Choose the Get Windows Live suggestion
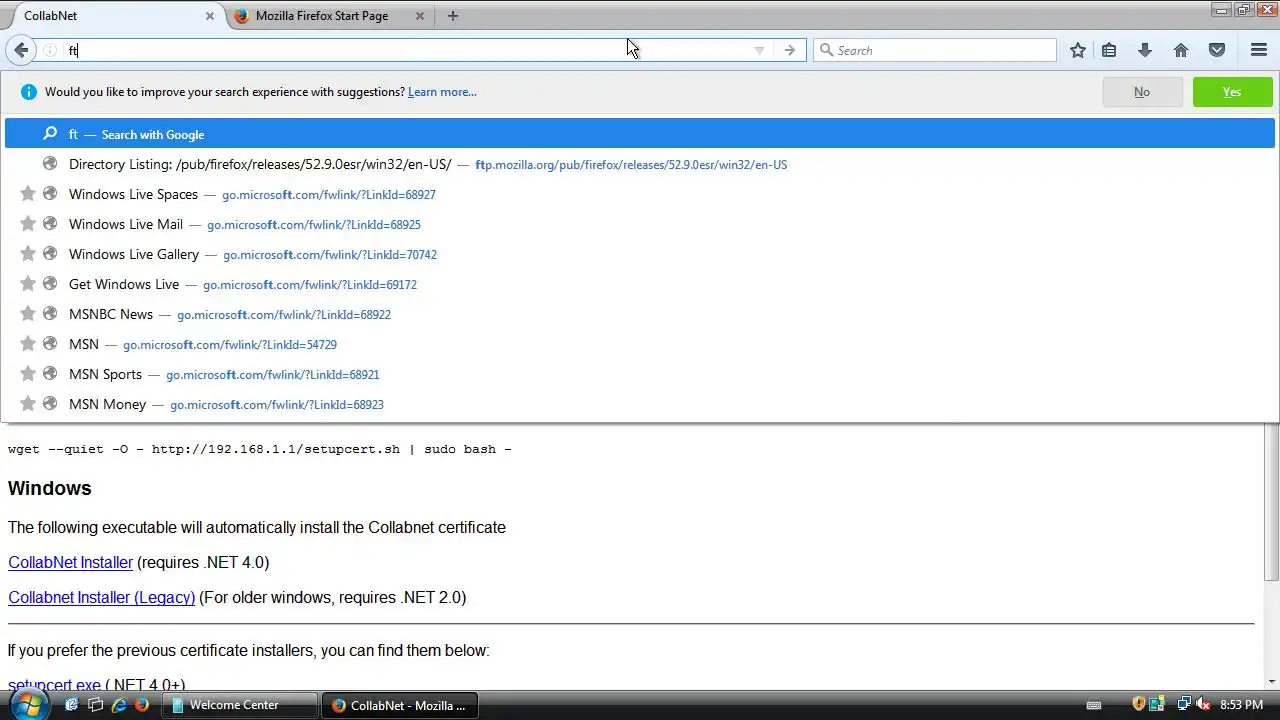 [640, 284]
